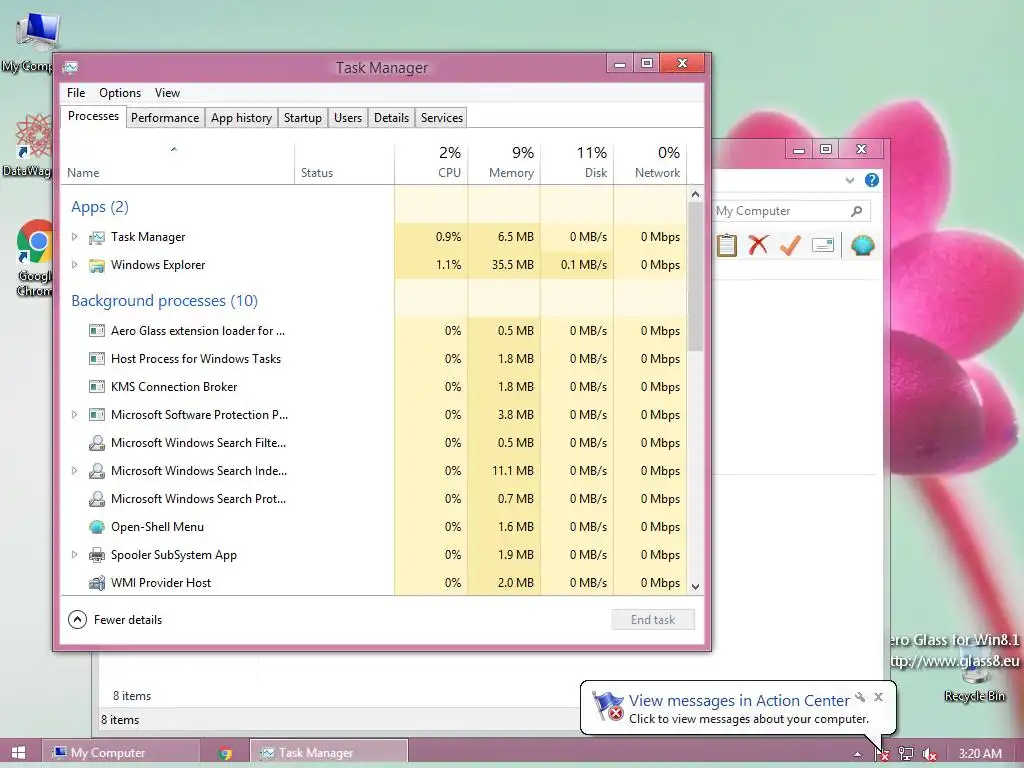Click the taskbar clock showing 3:20 AM
Viewport: 1024px width, 768px height.
click(x=980, y=754)
